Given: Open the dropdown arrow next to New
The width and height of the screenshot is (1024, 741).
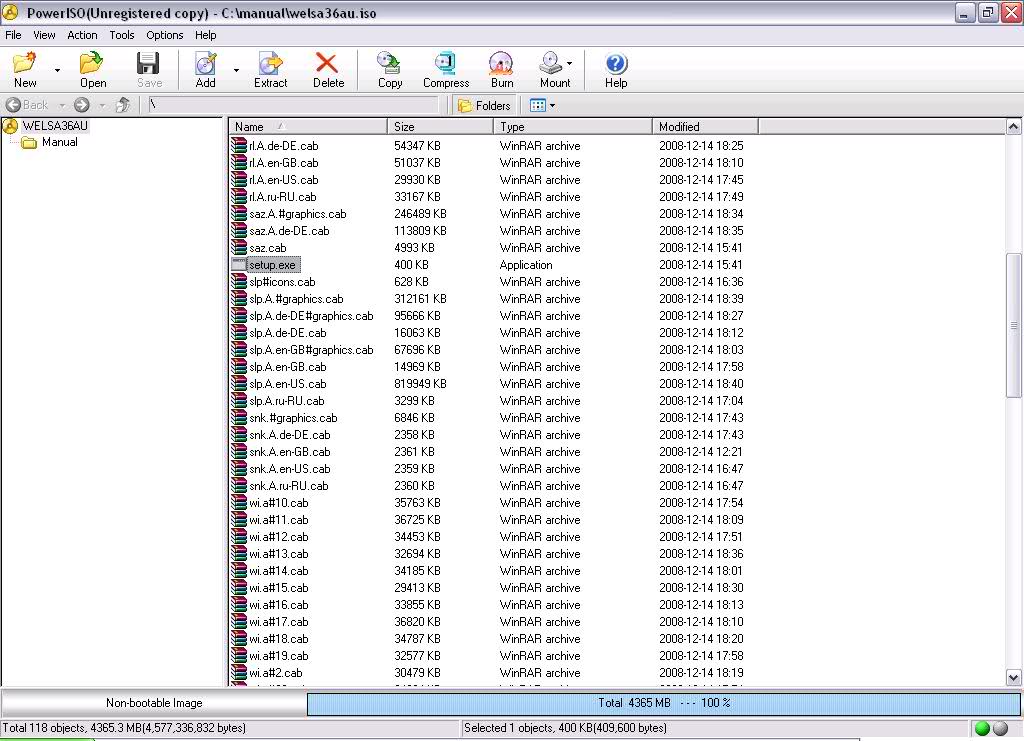Looking at the screenshot, I should (x=57, y=70).
